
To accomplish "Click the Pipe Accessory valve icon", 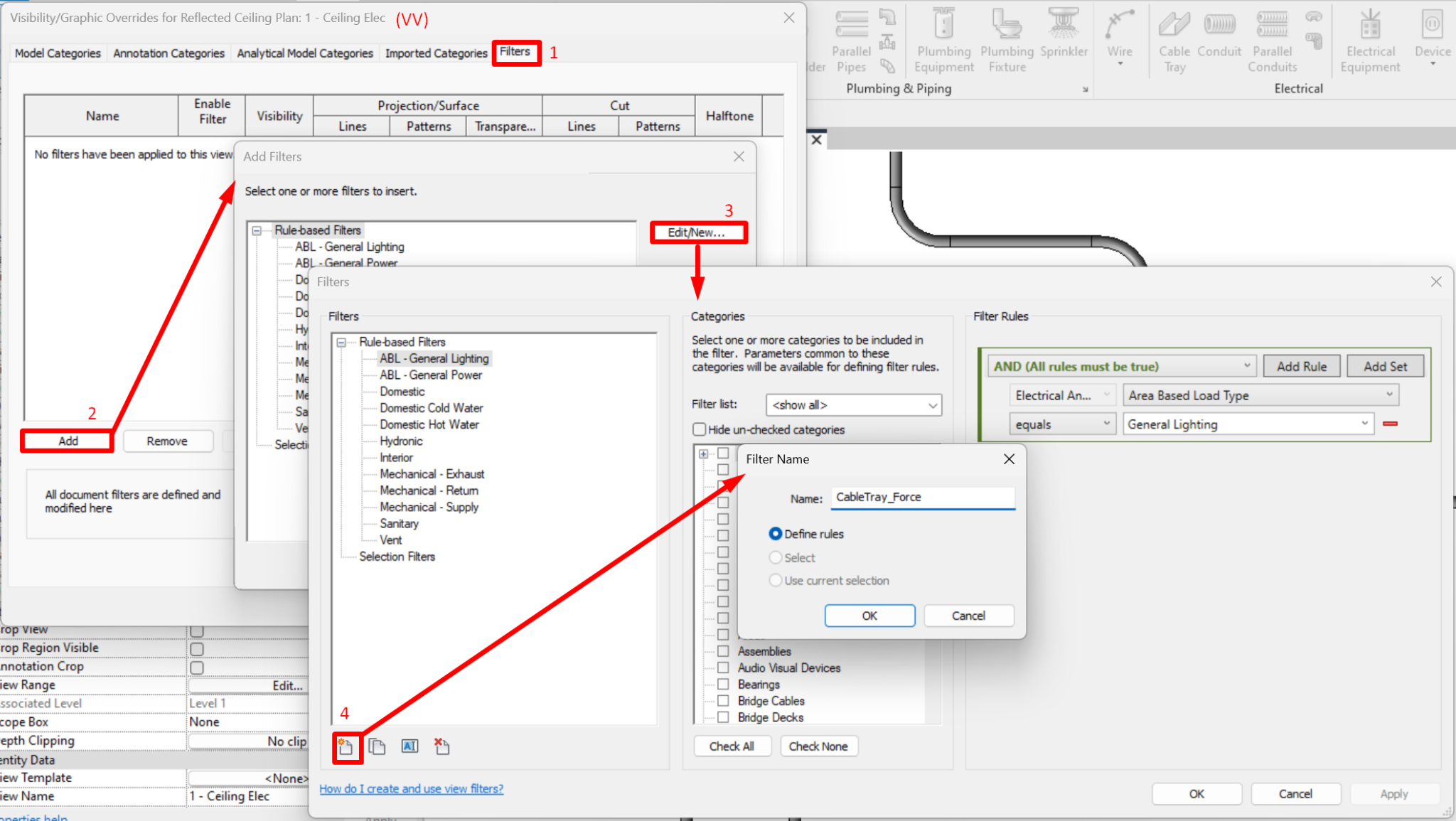I will tap(887, 42).
